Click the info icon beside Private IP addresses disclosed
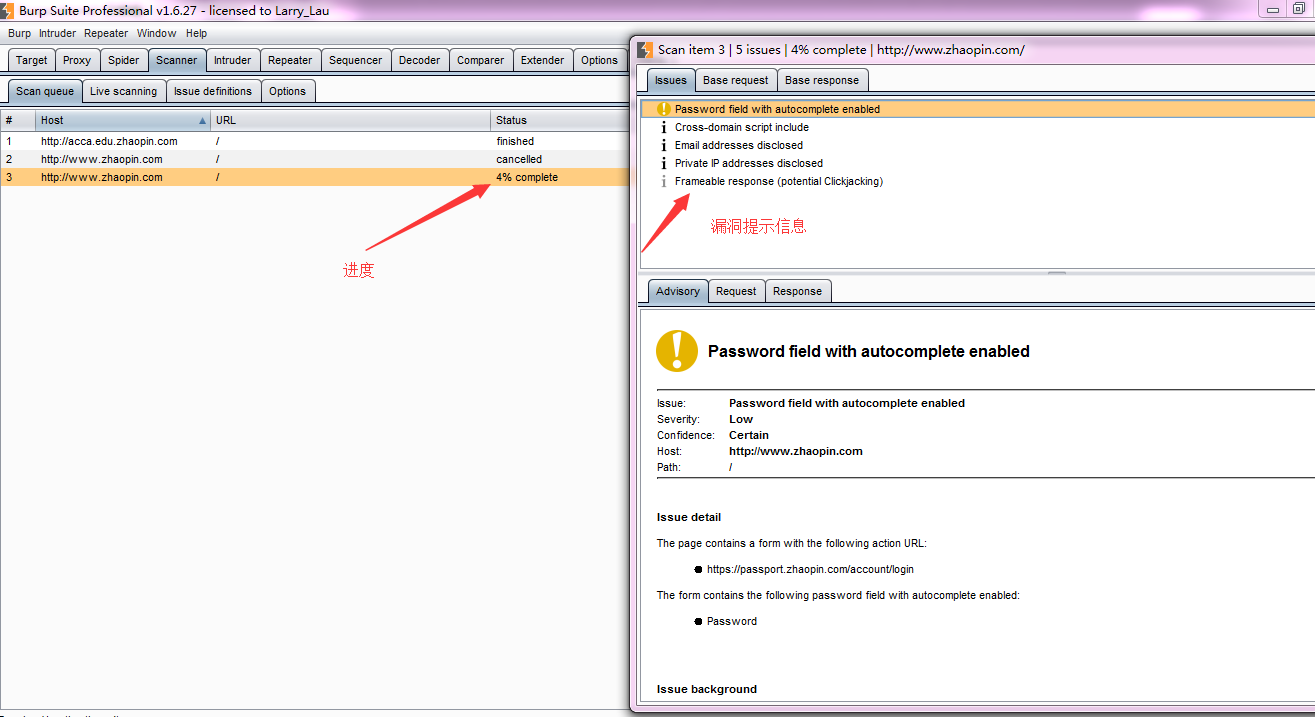The image size is (1315, 717). 664,163
